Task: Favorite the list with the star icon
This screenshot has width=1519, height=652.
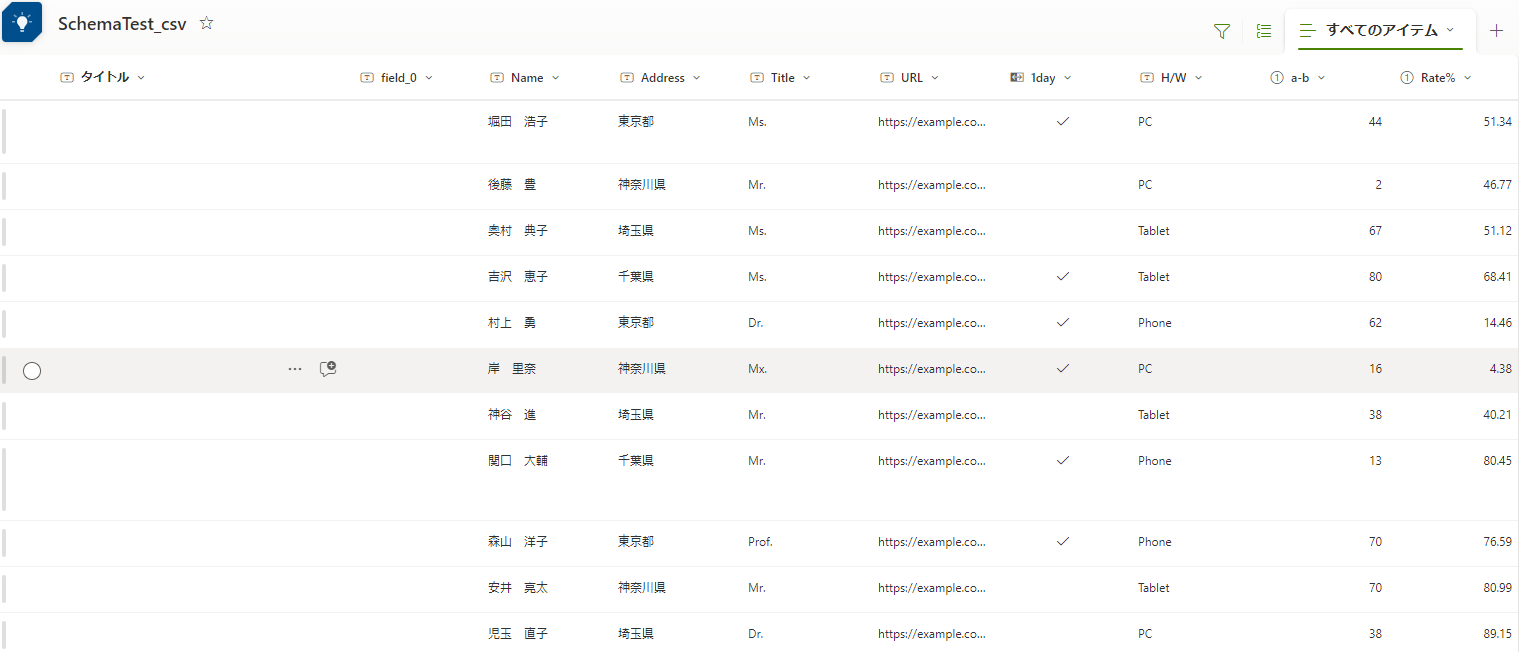Action: click(x=207, y=23)
